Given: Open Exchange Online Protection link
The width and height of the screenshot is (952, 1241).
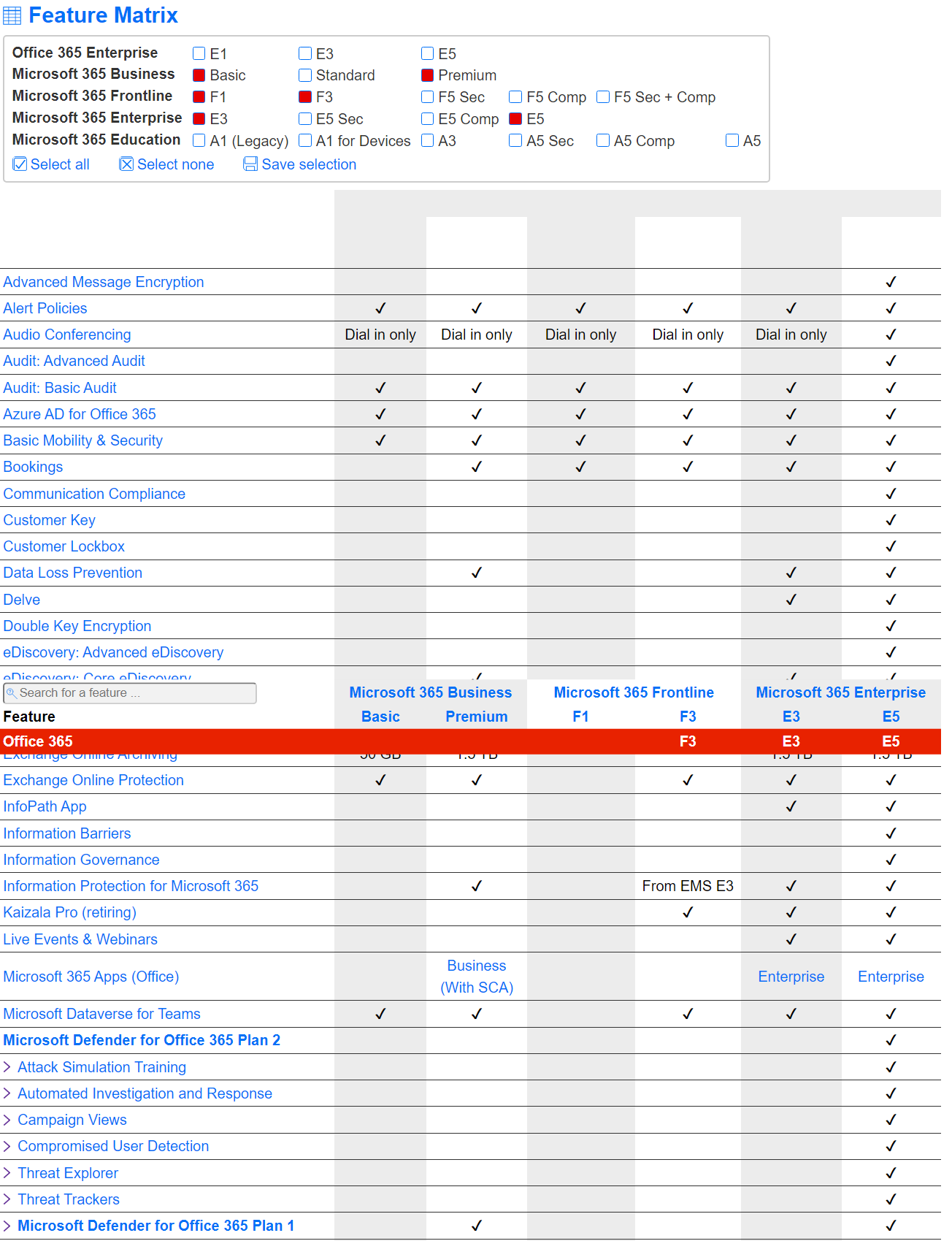Looking at the screenshot, I should pyautogui.click(x=93, y=780).
